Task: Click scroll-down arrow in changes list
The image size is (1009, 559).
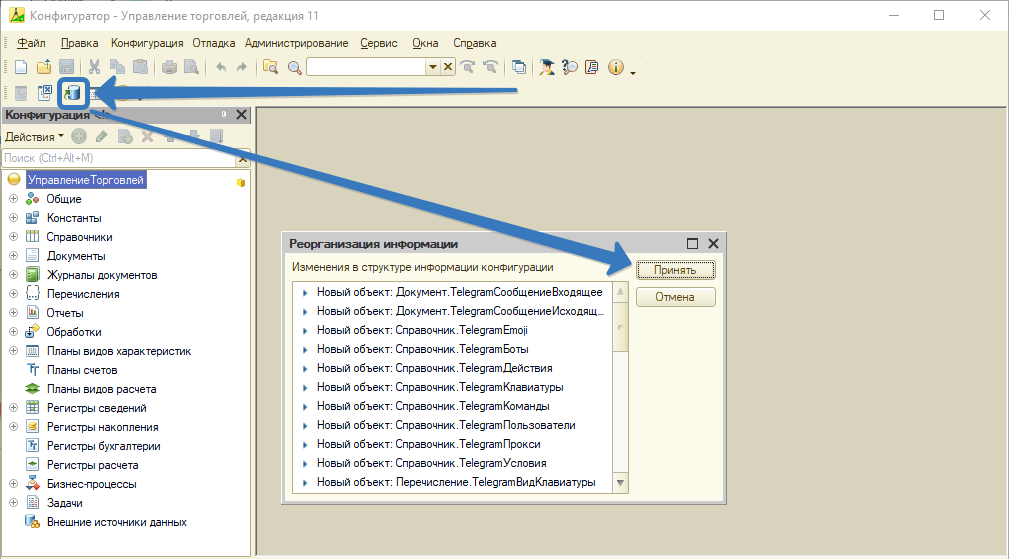Action: coord(620,483)
